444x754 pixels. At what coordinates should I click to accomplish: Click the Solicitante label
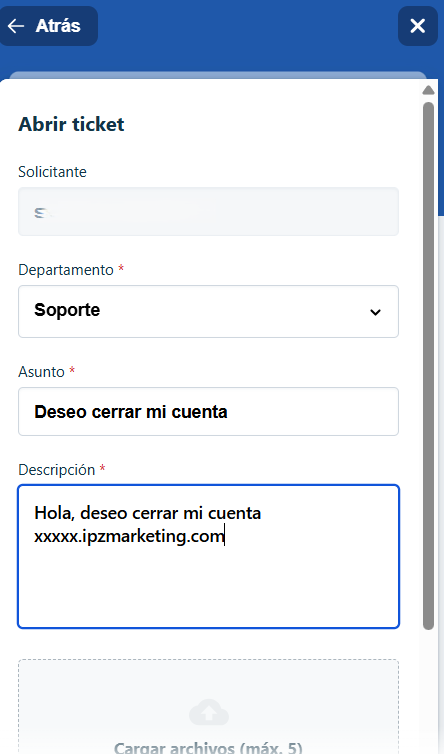point(52,172)
